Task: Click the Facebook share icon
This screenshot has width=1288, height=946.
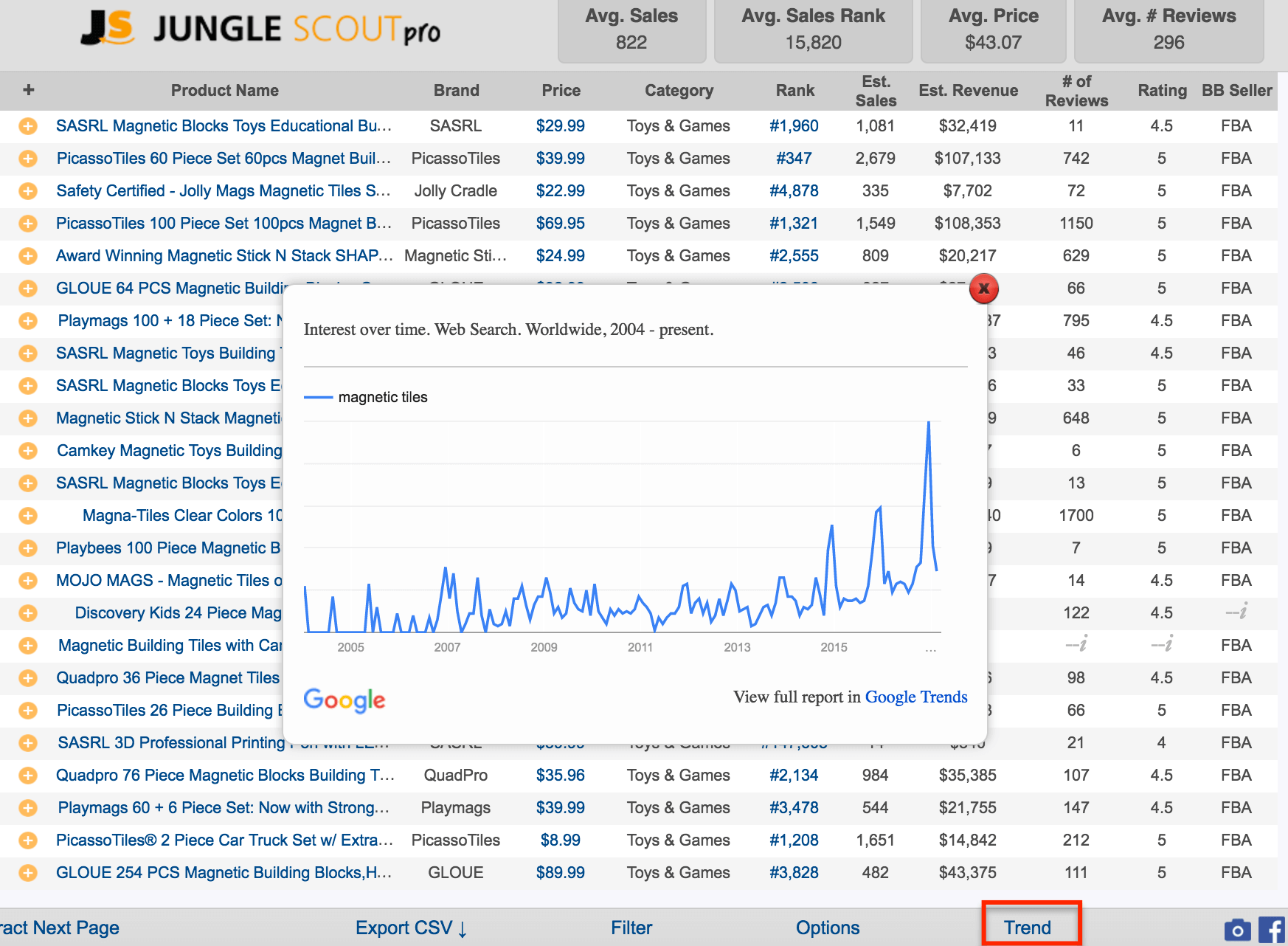Action: tap(1272, 929)
